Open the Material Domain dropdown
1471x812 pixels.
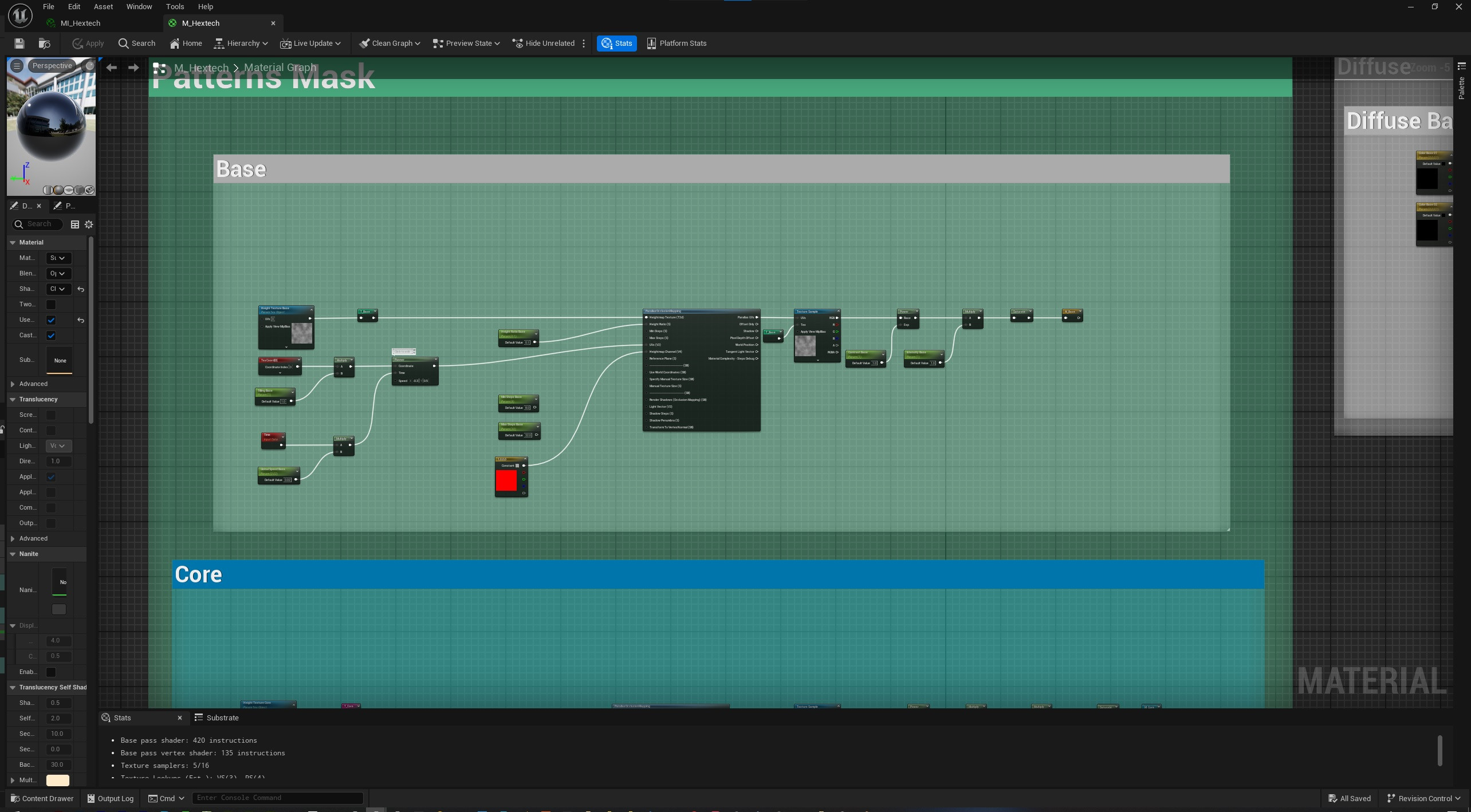click(x=58, y=258)
